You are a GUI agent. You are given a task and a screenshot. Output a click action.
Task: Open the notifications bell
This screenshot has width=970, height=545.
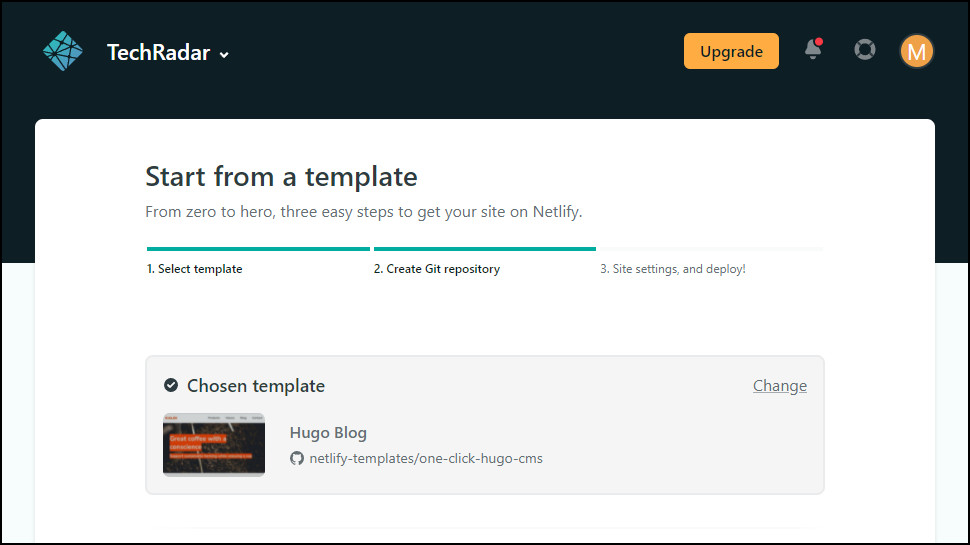point(813,49)
